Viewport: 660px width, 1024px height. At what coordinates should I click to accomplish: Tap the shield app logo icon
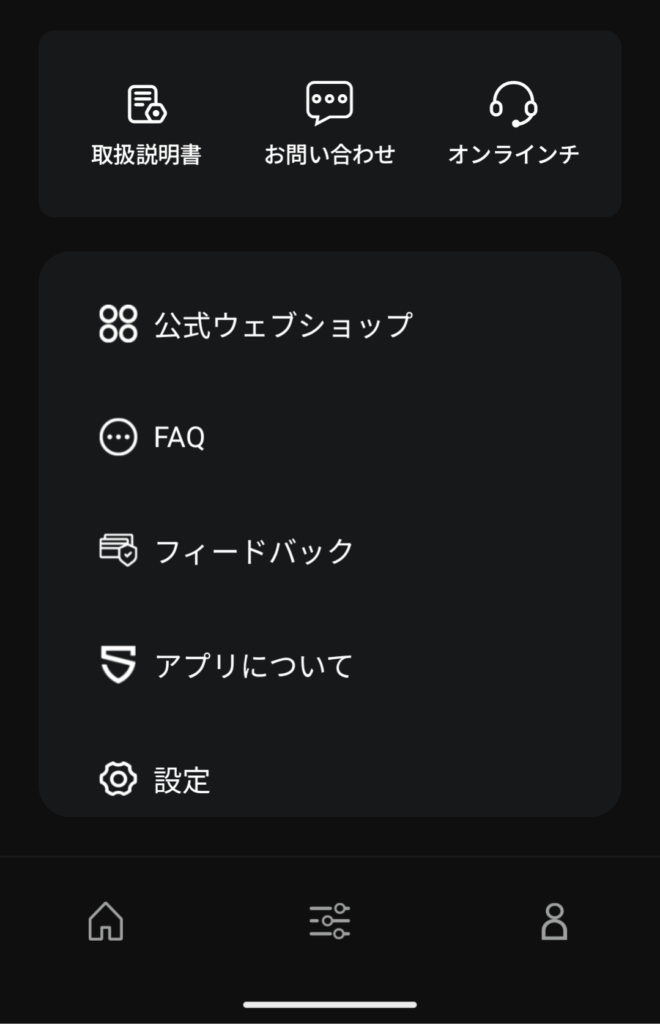[x=118, y=665]
